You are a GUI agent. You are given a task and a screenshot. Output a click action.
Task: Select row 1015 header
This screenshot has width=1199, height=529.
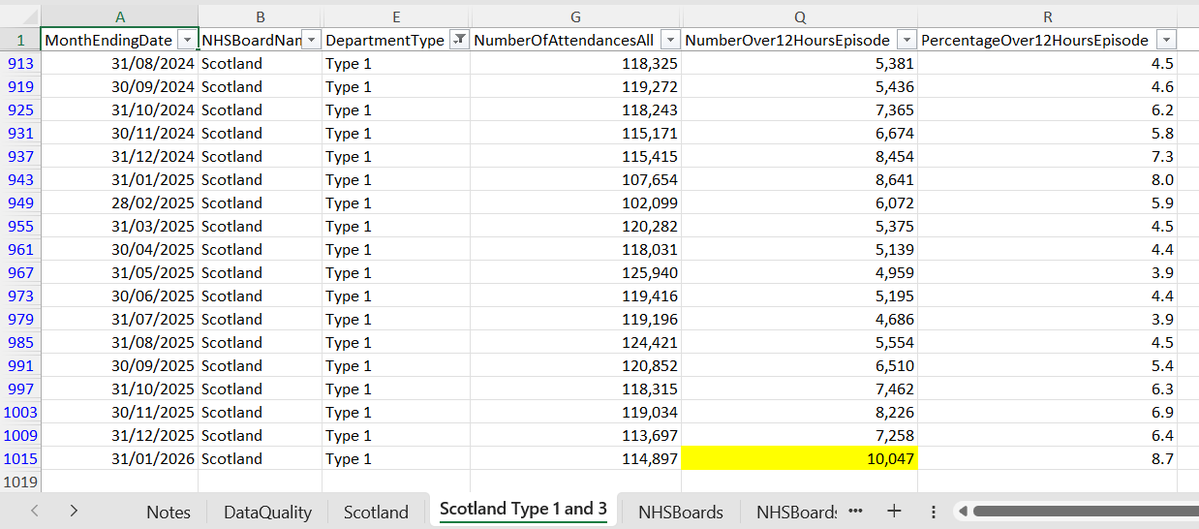tap(20, 459)
